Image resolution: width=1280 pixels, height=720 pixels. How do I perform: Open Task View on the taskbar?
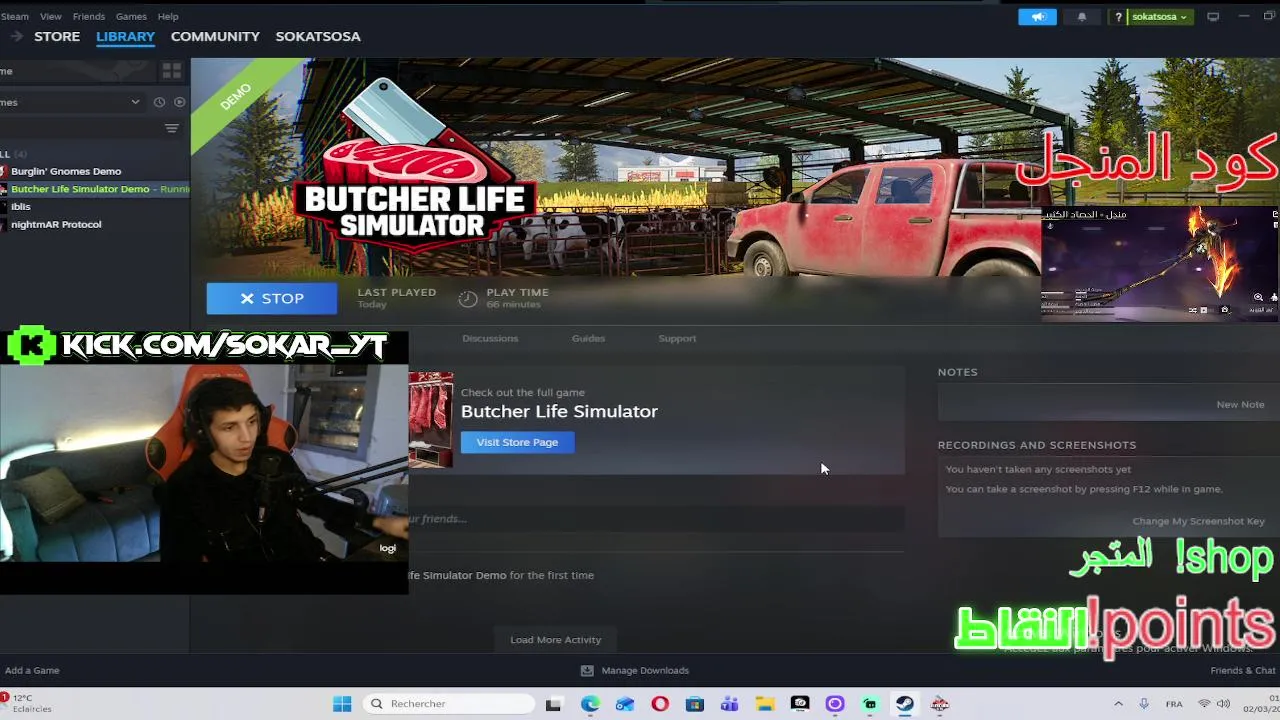(553, 704)
